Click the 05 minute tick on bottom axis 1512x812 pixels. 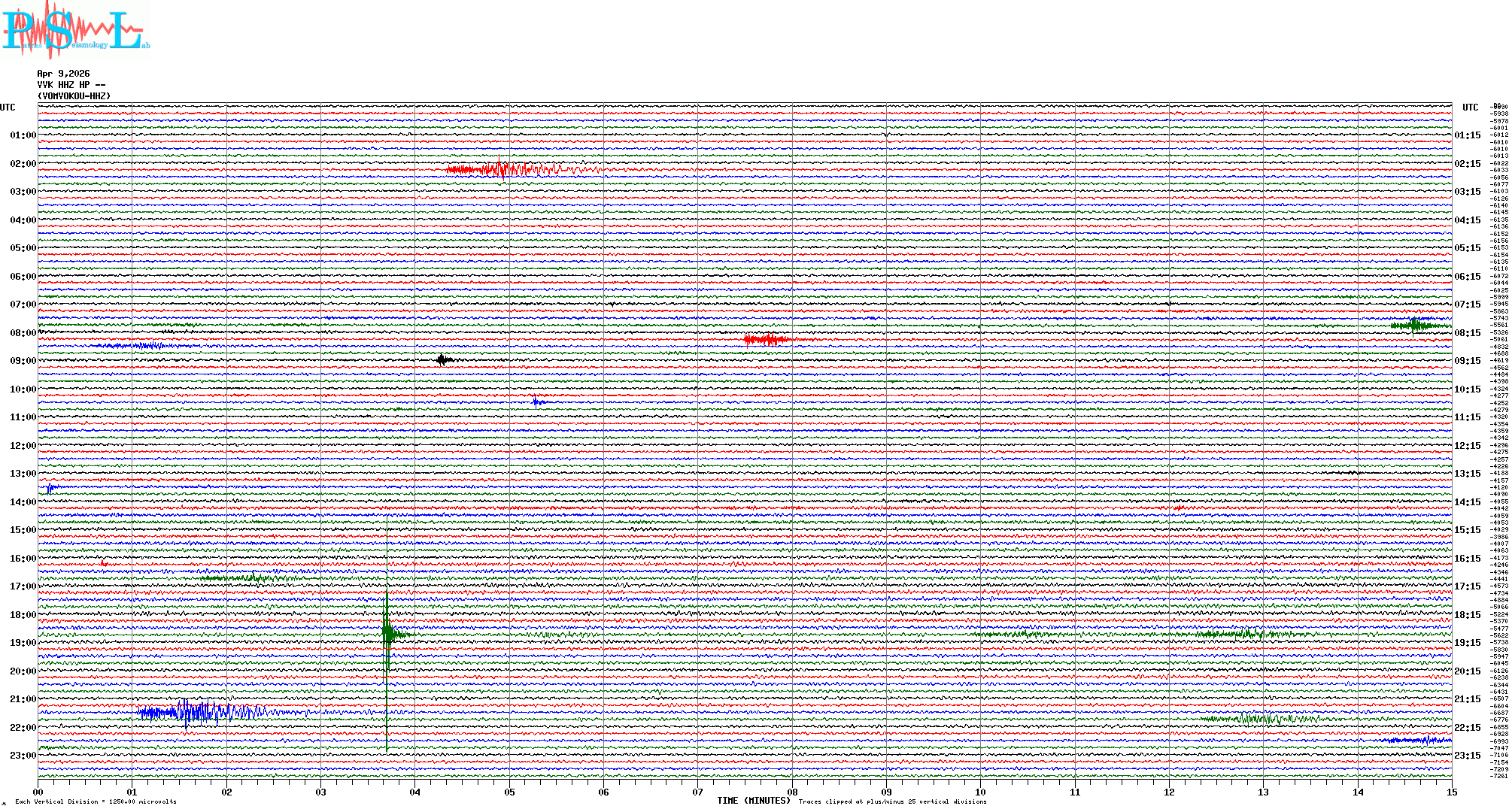click(509, 792)
